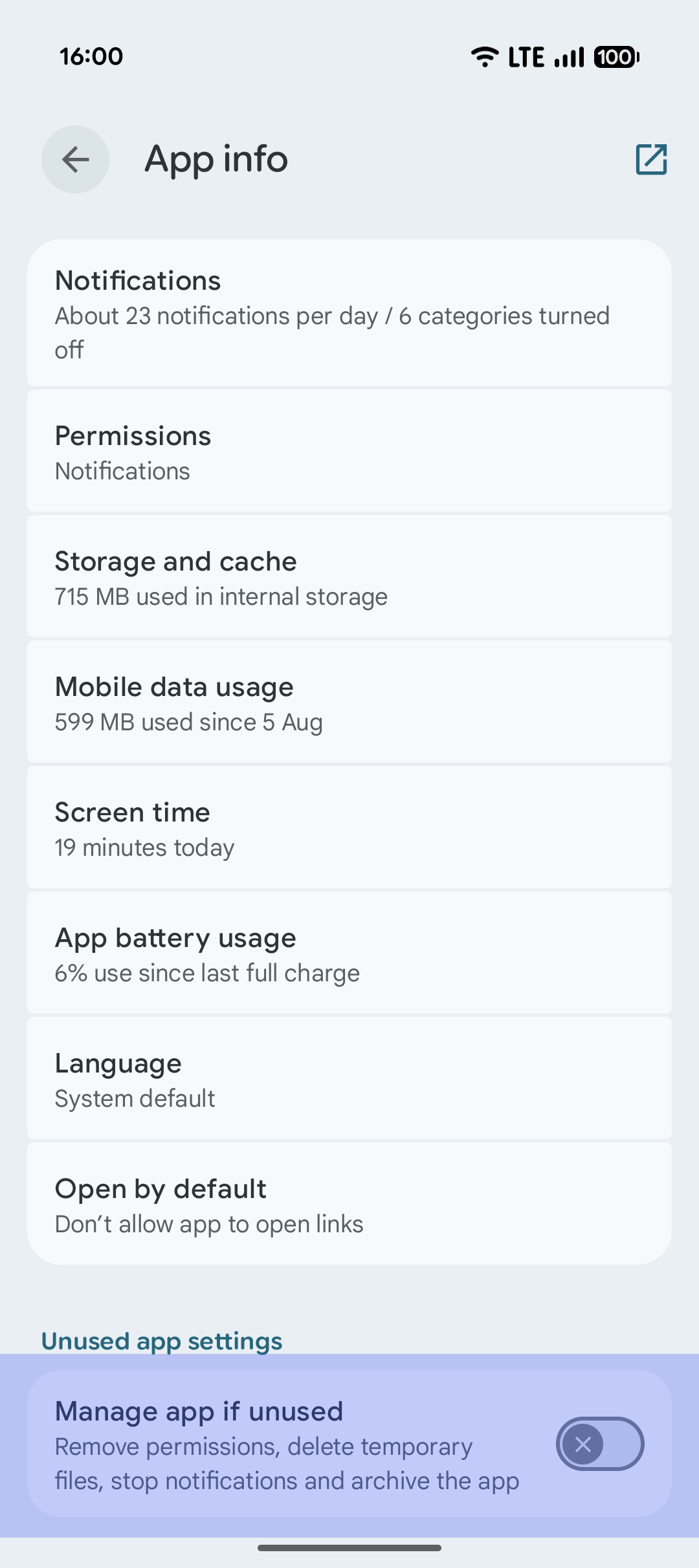
Task: Tap the clock time in status bar
Action: (x=91, y=57)
